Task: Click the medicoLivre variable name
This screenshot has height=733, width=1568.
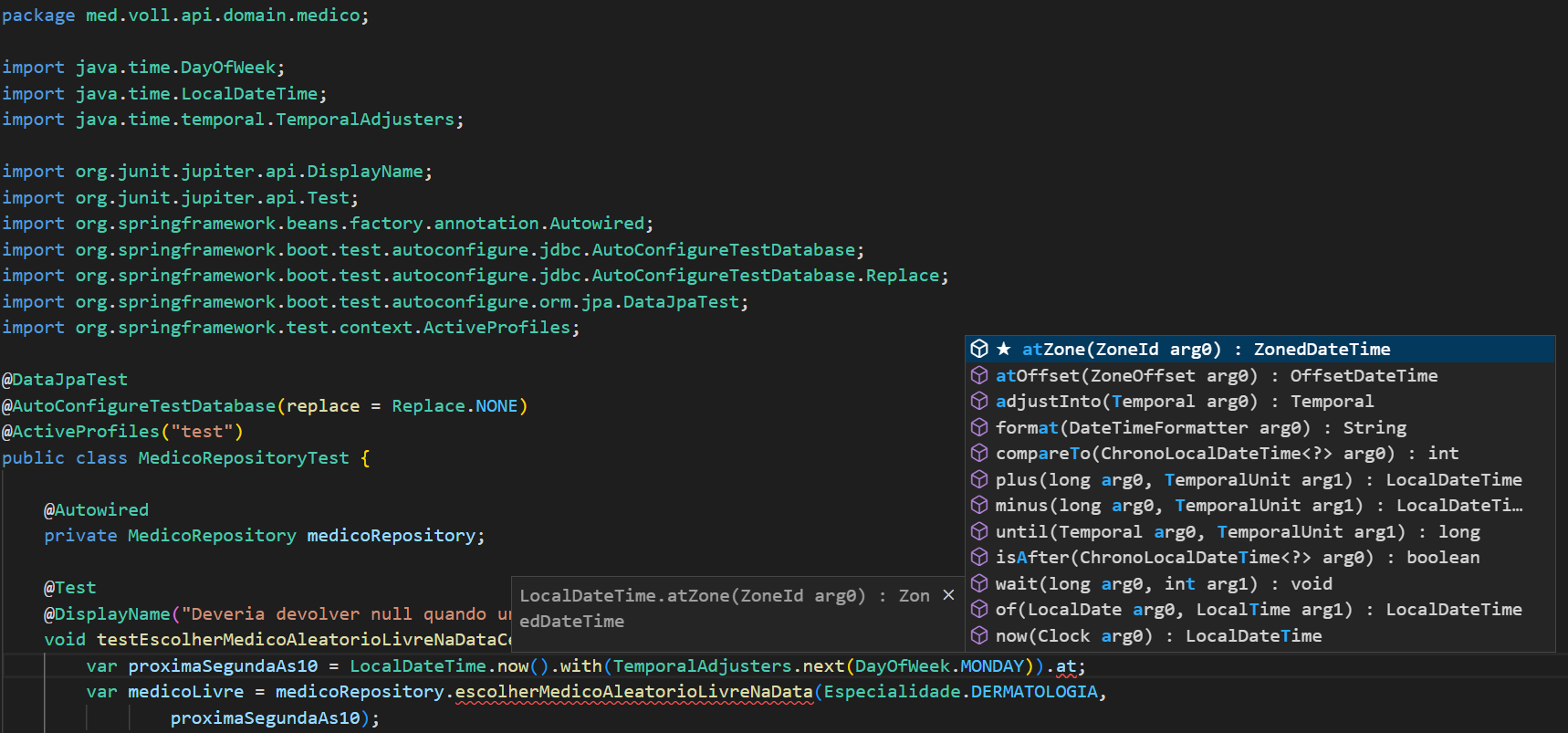Action: coord(185,692)
